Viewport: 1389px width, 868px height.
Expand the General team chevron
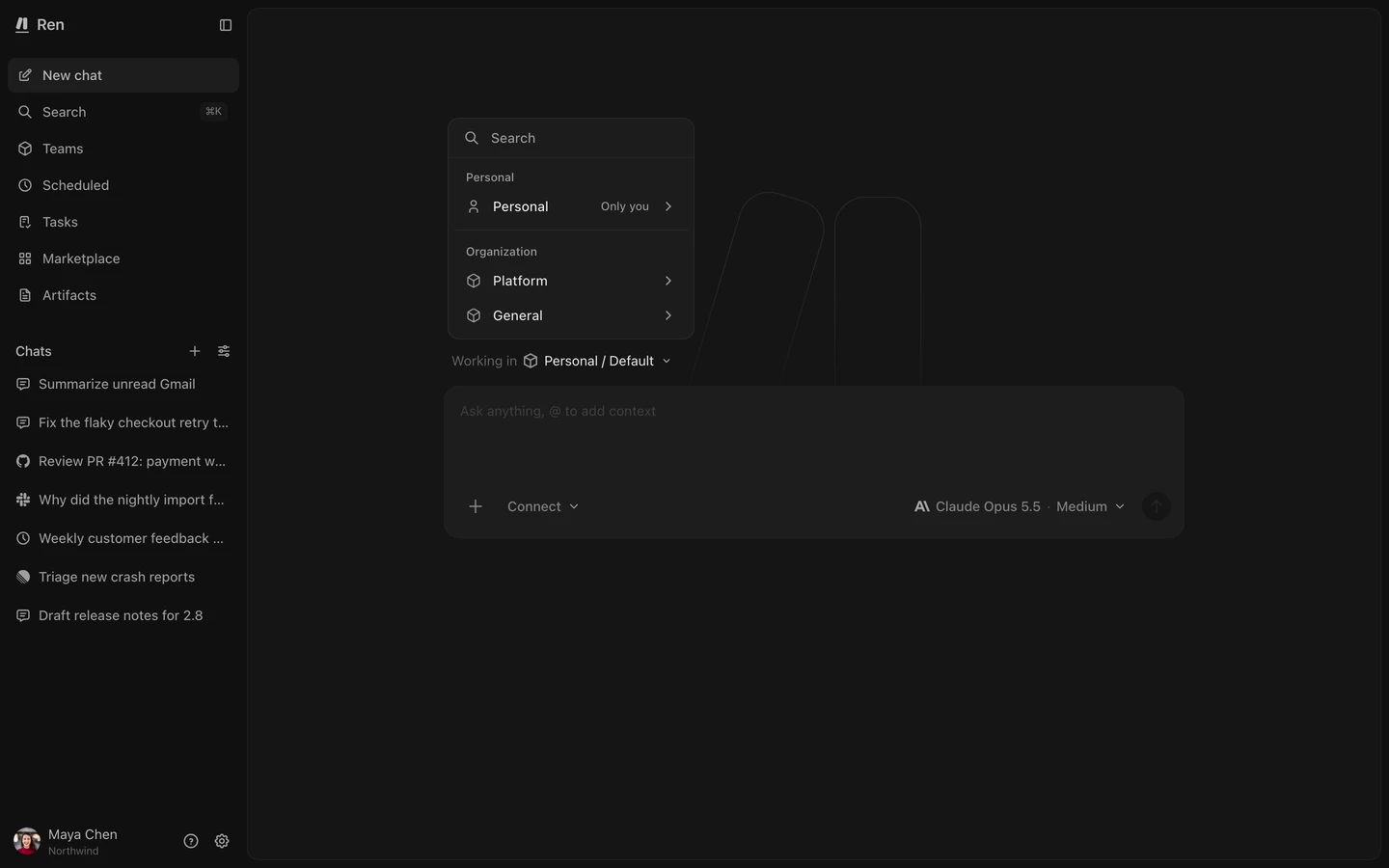pyautogui.click(x=668, y=315)
